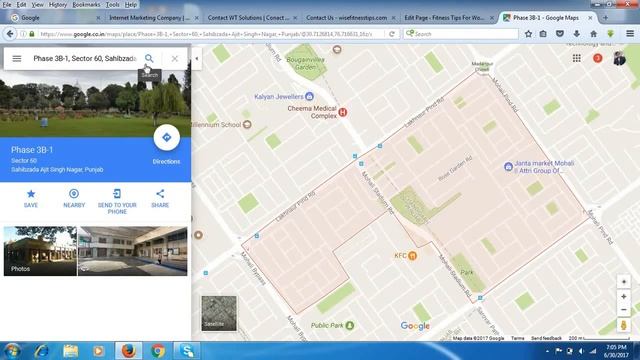Click the show my location button
Screen dimensions: 640x360
point(624,282)
